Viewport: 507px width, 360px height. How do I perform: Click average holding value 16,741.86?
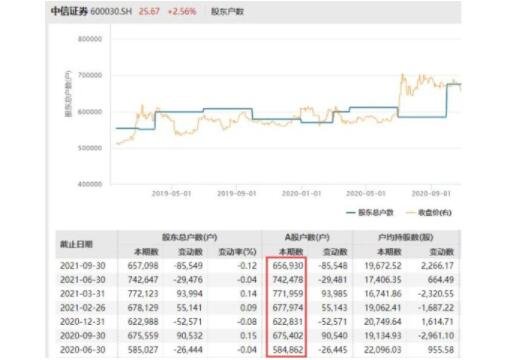coord(383,294)
